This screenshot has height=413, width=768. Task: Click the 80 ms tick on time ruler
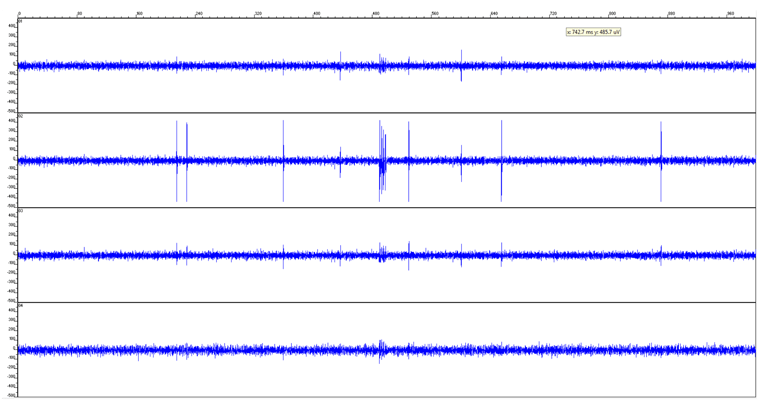(x=79, y=14)
